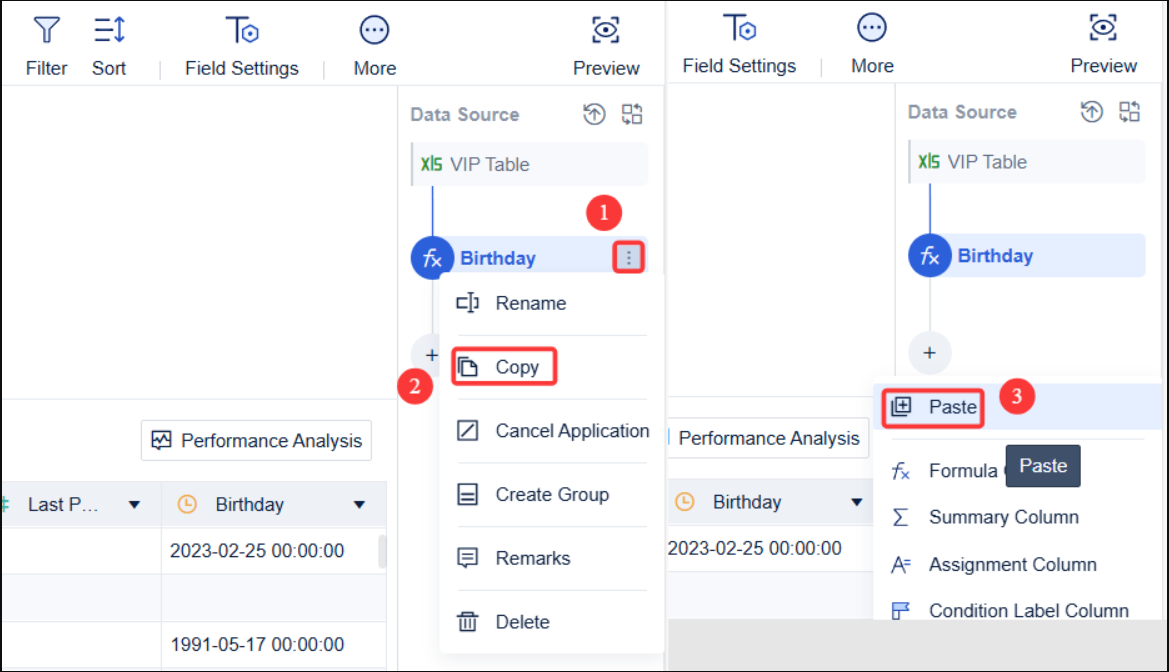Click the fx icon of right Birthday step
Image resolution: width=1169 pixels, height=672 pixels.
[930, 256]
